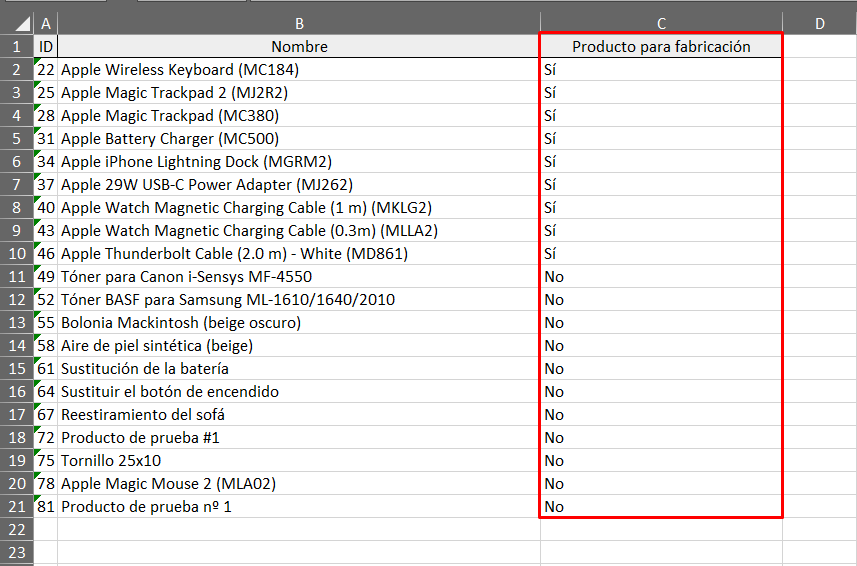Screen dimensions: 857x566
Task: Select cell Apple Wireless Keyboard (MC184)
Action: [x=299, y=69]
